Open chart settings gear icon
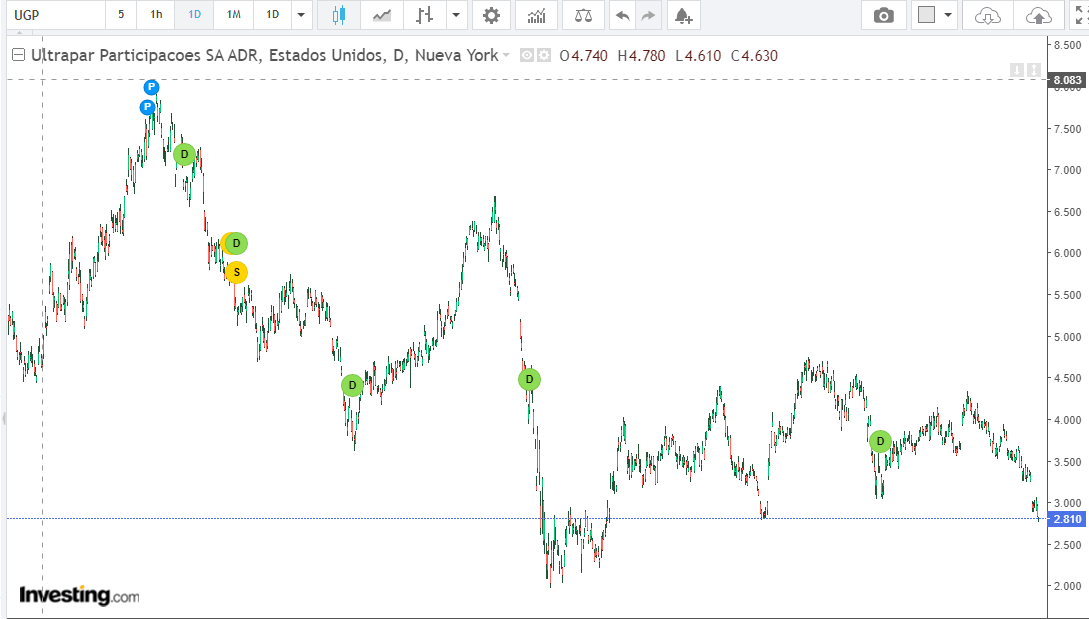Image resolution: width=1089 pixels, height=619 pixels. click(x=491, y=15)
